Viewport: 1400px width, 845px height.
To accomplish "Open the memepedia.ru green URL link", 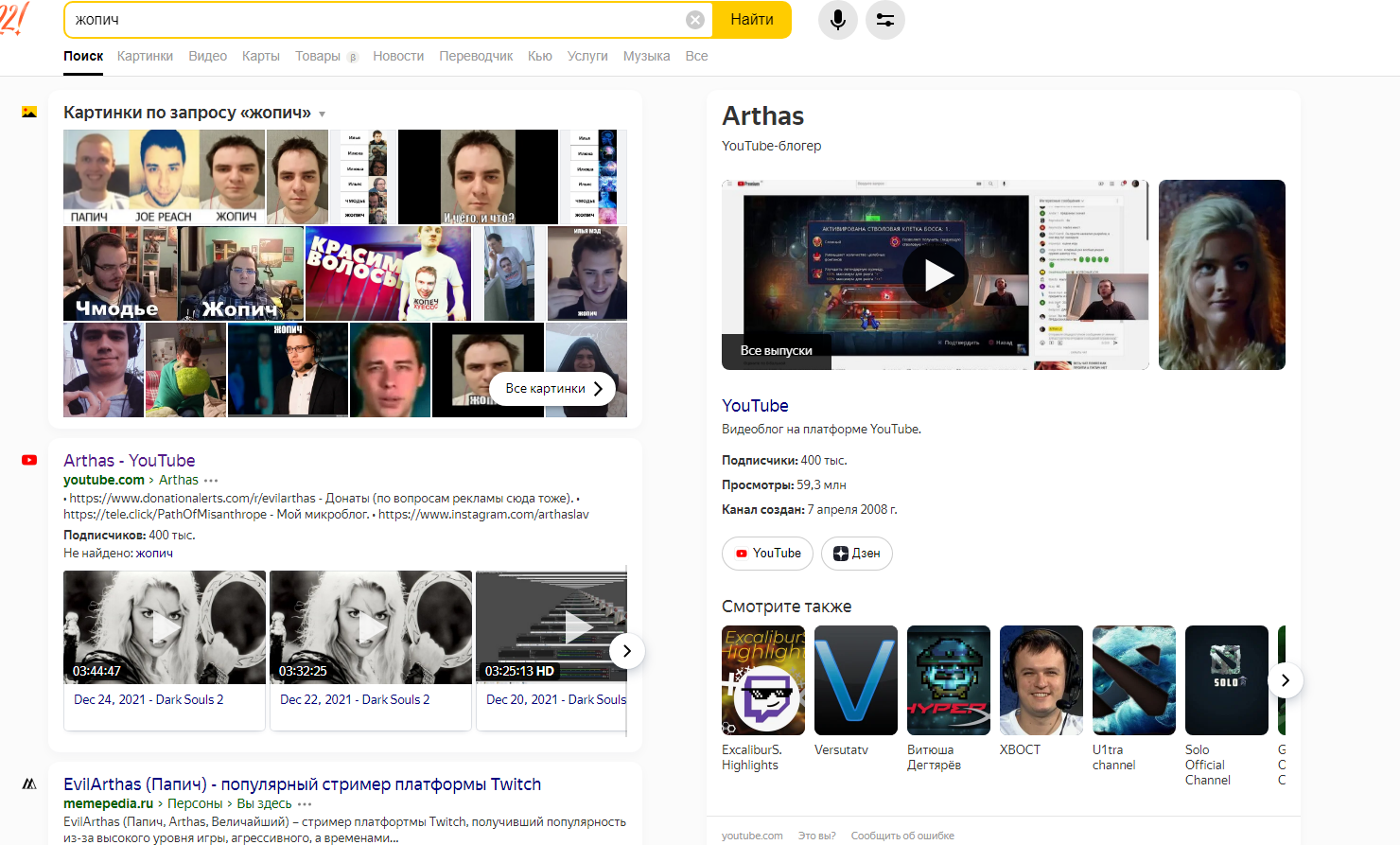I will coord(108,803).
